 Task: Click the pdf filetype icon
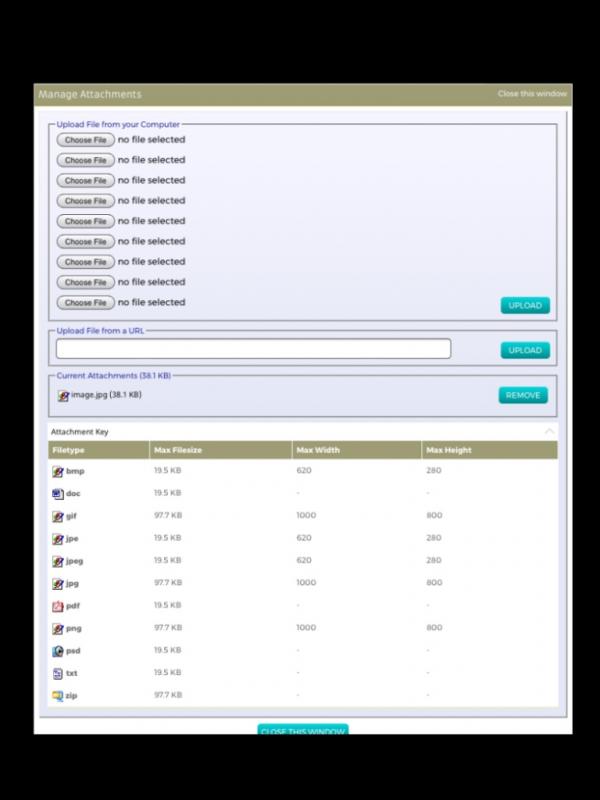[58, 606]
